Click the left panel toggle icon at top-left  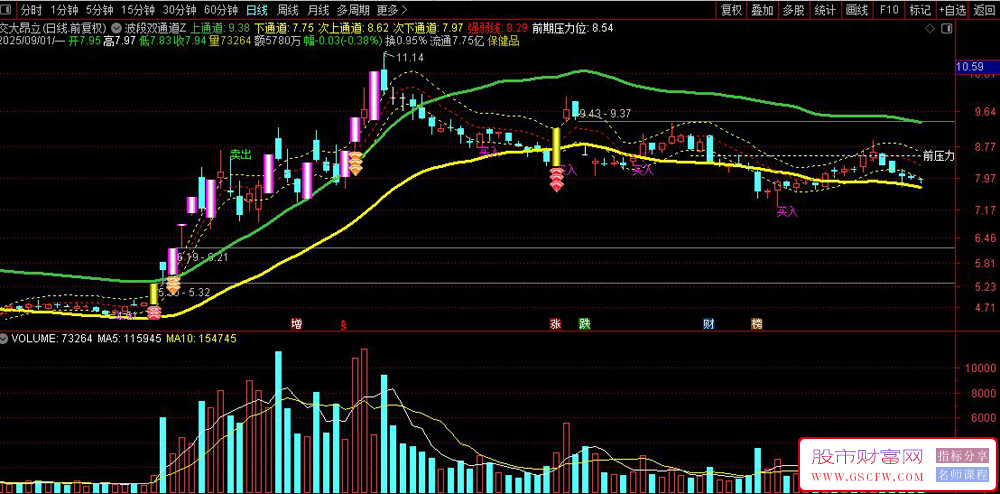[x=7, y=10]
